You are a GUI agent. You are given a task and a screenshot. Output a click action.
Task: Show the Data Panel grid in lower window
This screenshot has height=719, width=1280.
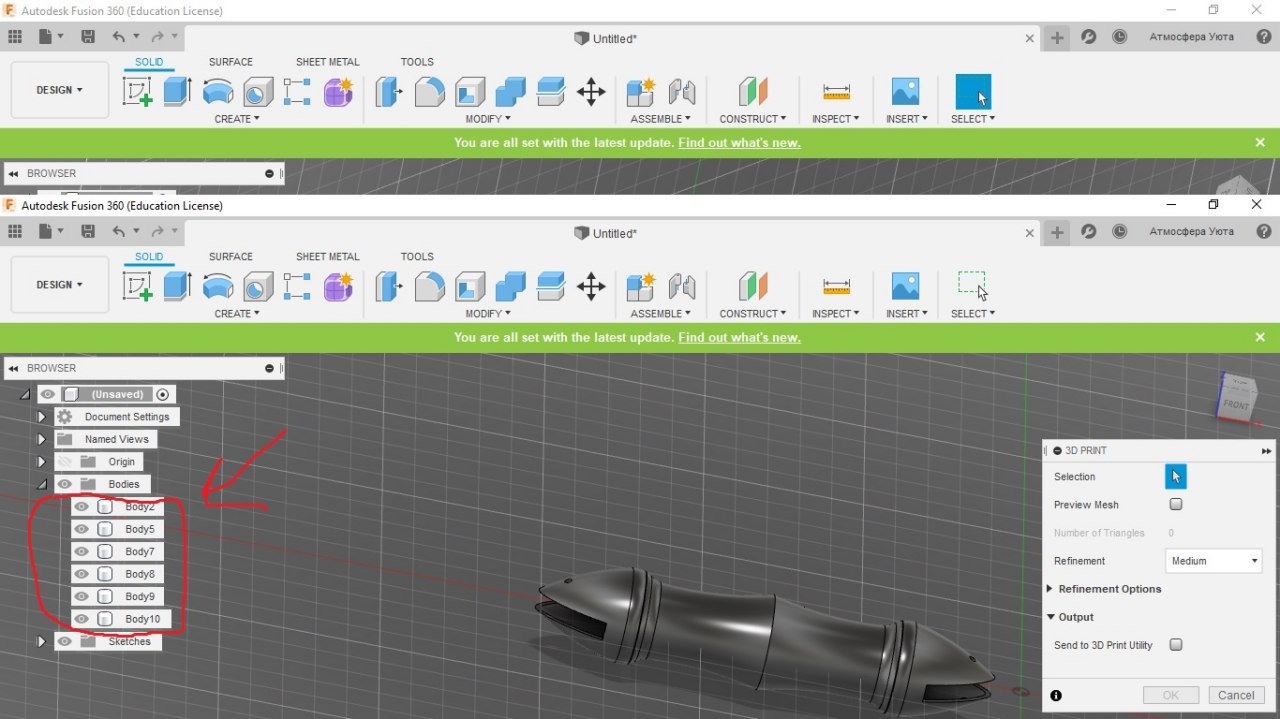[x=15, y=232]
